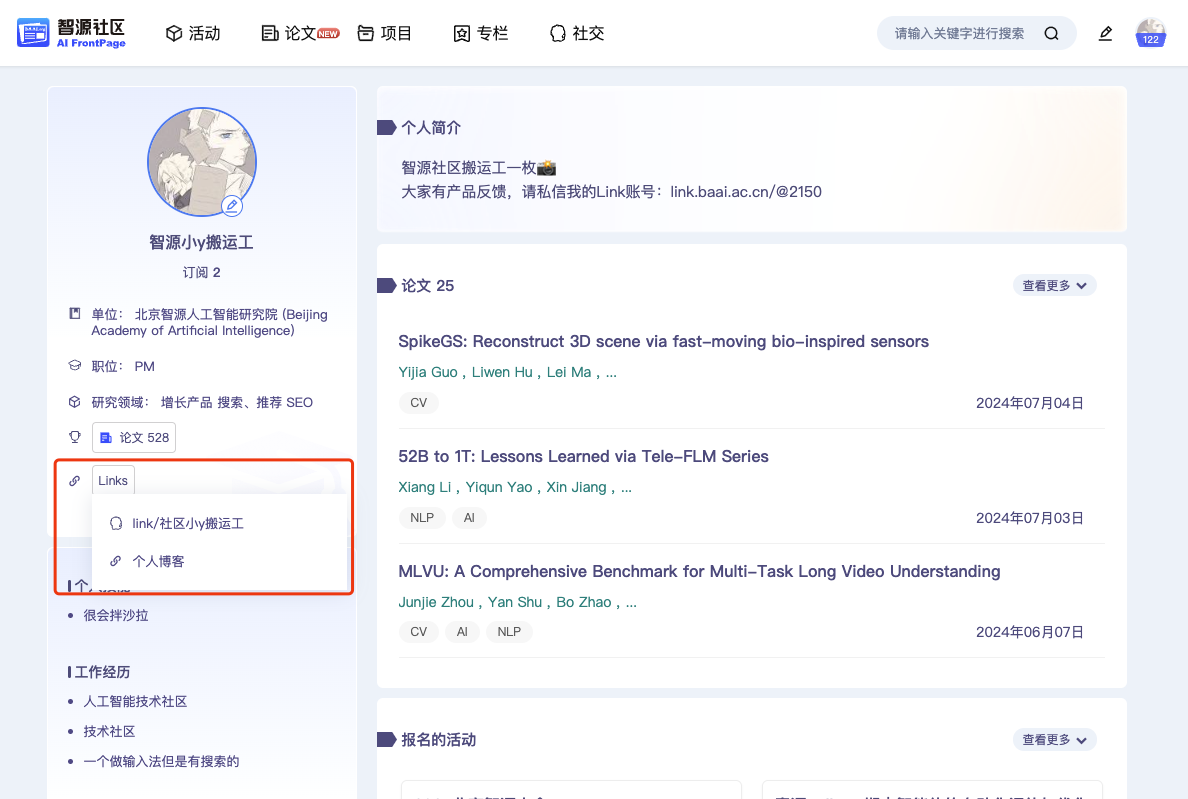
Task: Go to the 项目 navigation item
Action: pos(385,33)
